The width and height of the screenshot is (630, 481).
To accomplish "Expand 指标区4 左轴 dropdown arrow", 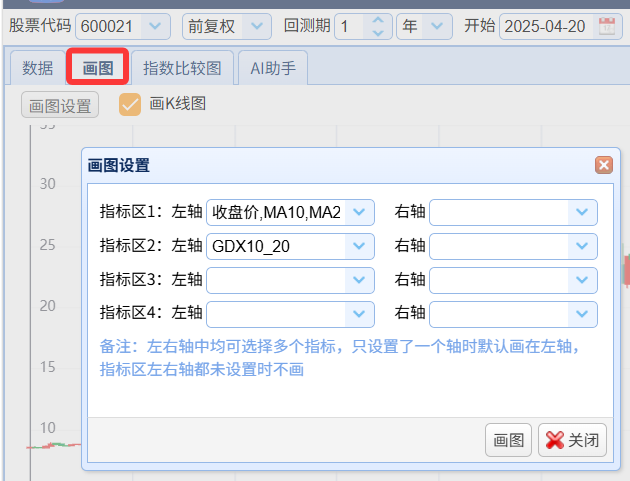I will pyautogui.click(x=359, y=314).
